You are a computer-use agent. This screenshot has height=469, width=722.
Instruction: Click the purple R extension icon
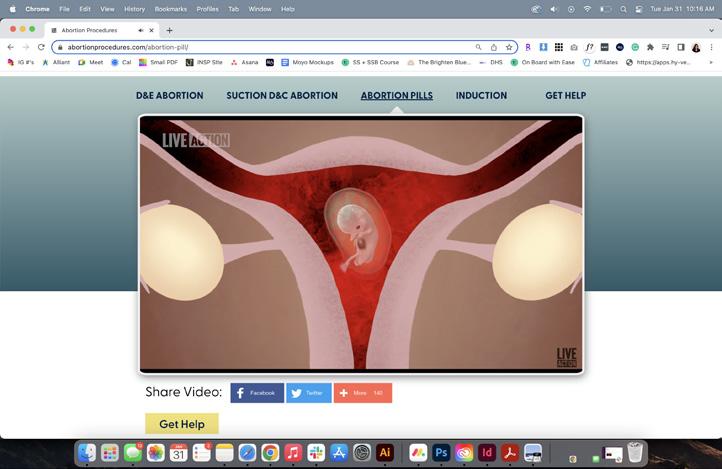(528, 47)
